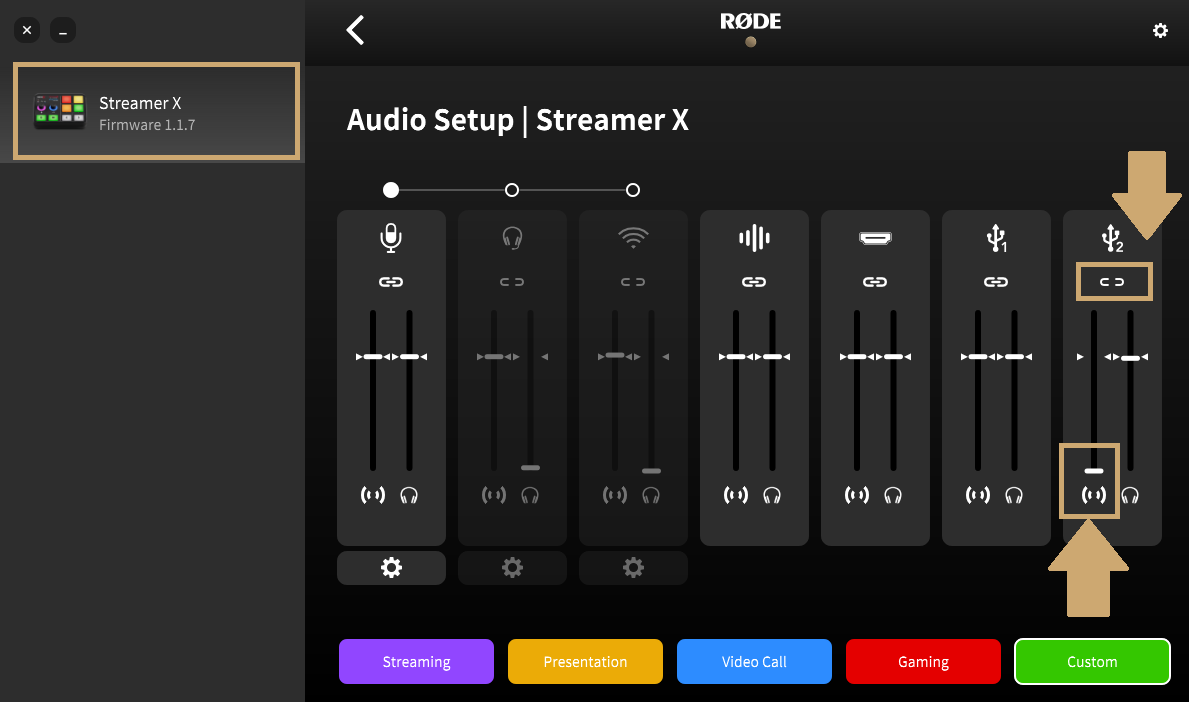Screen dimensions: 1189x702
Task: Unlink faders on the sound waveform channel
Action: point(754,282)
